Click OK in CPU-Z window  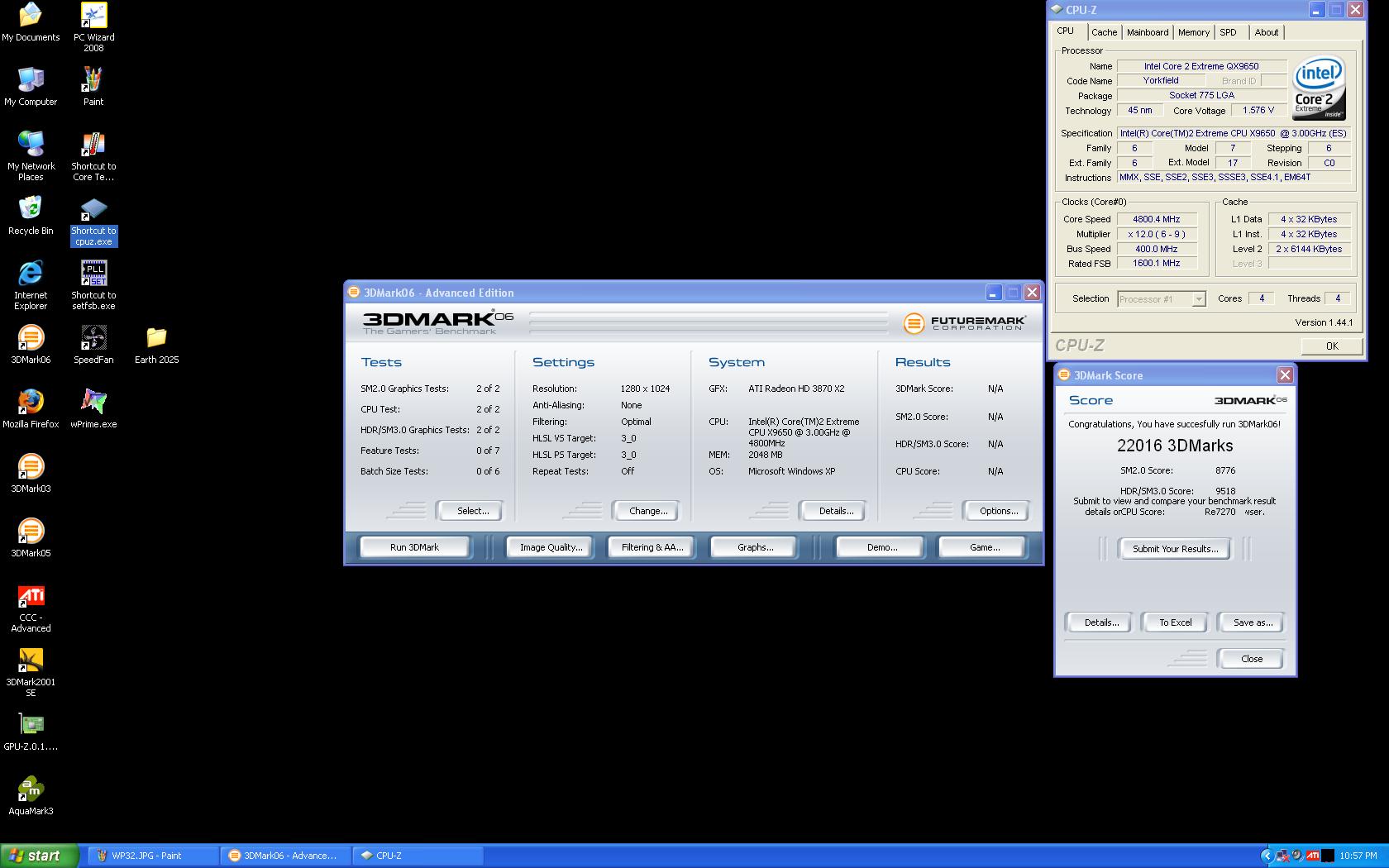[x=1331, y=346]
